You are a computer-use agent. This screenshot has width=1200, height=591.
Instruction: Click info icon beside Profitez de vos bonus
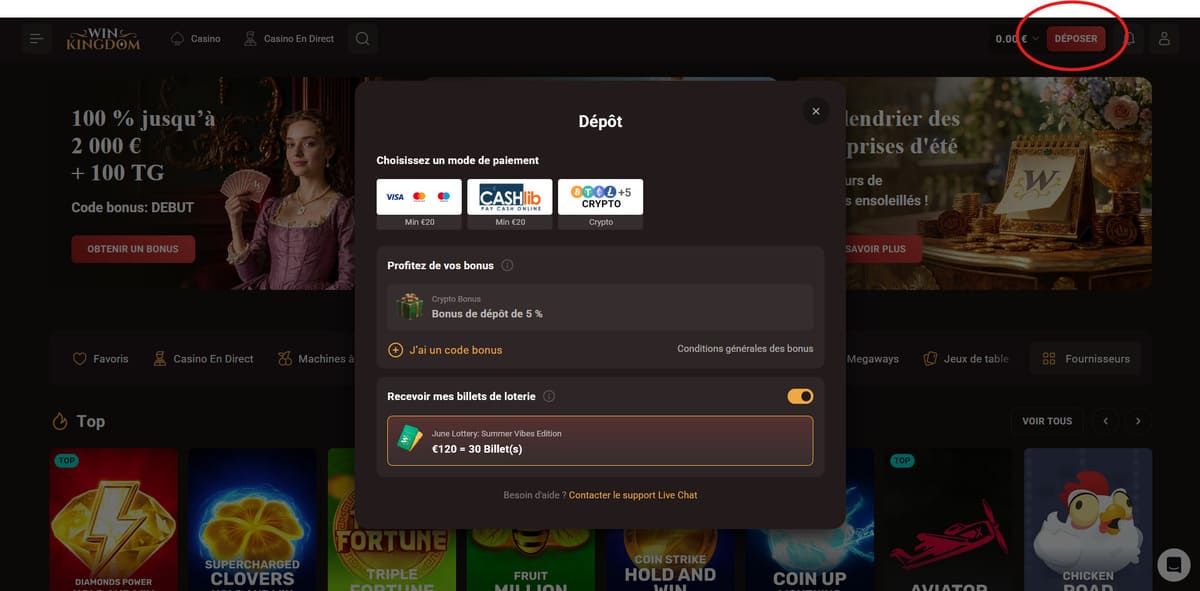[507, 266]
